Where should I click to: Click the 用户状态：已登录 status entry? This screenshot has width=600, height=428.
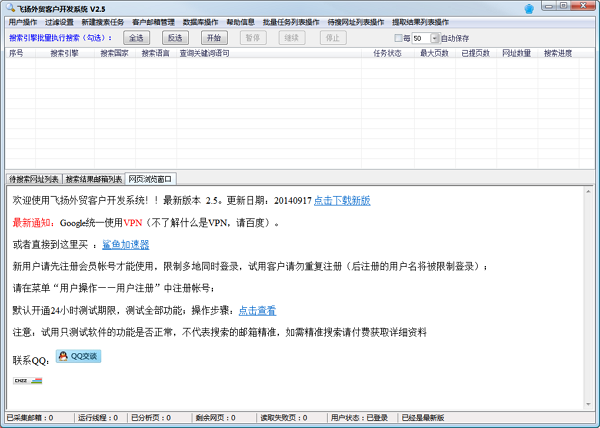tap(359, 418)
